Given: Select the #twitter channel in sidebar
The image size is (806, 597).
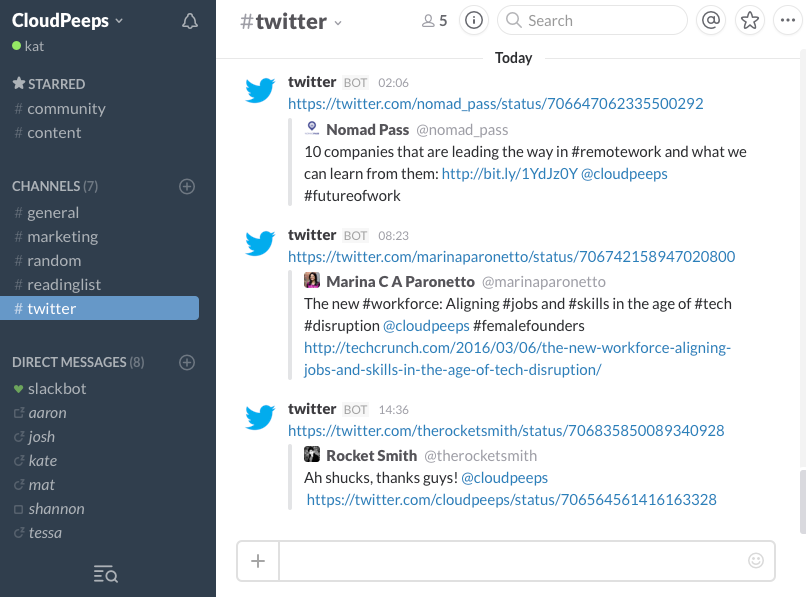Looking at the screenshot, I should 99,308.
